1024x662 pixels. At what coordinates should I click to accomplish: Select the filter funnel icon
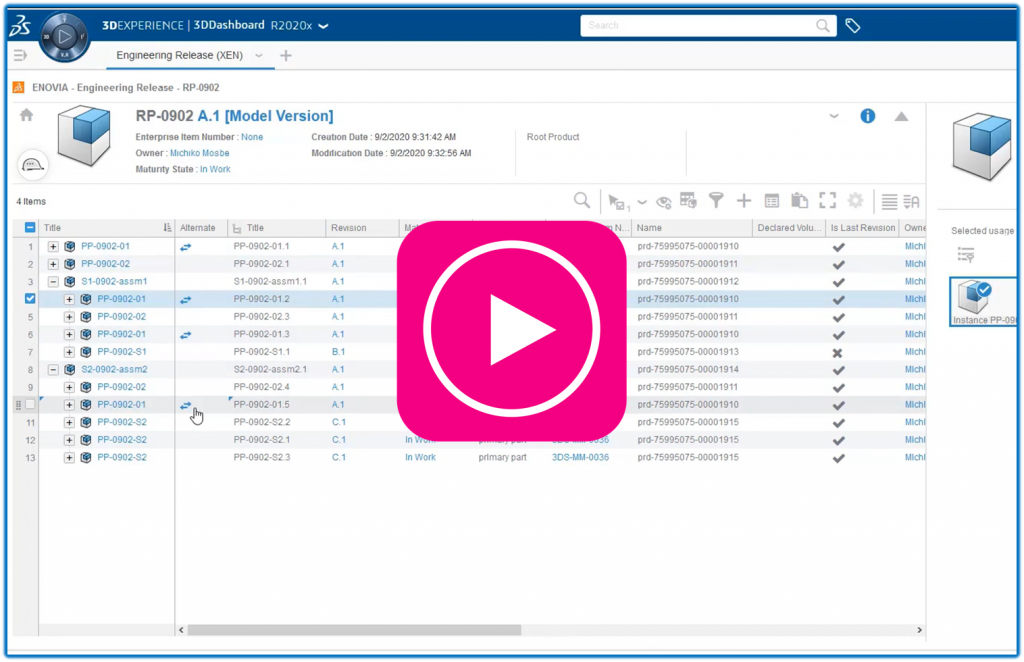coord(718,200)
